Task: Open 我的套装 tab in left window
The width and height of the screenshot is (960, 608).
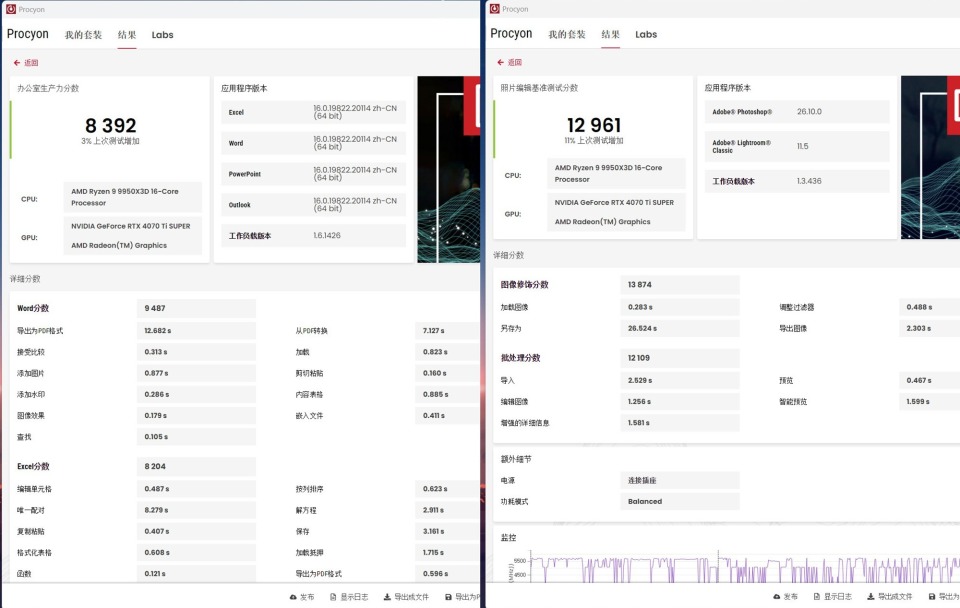Action: pos(83,35)
